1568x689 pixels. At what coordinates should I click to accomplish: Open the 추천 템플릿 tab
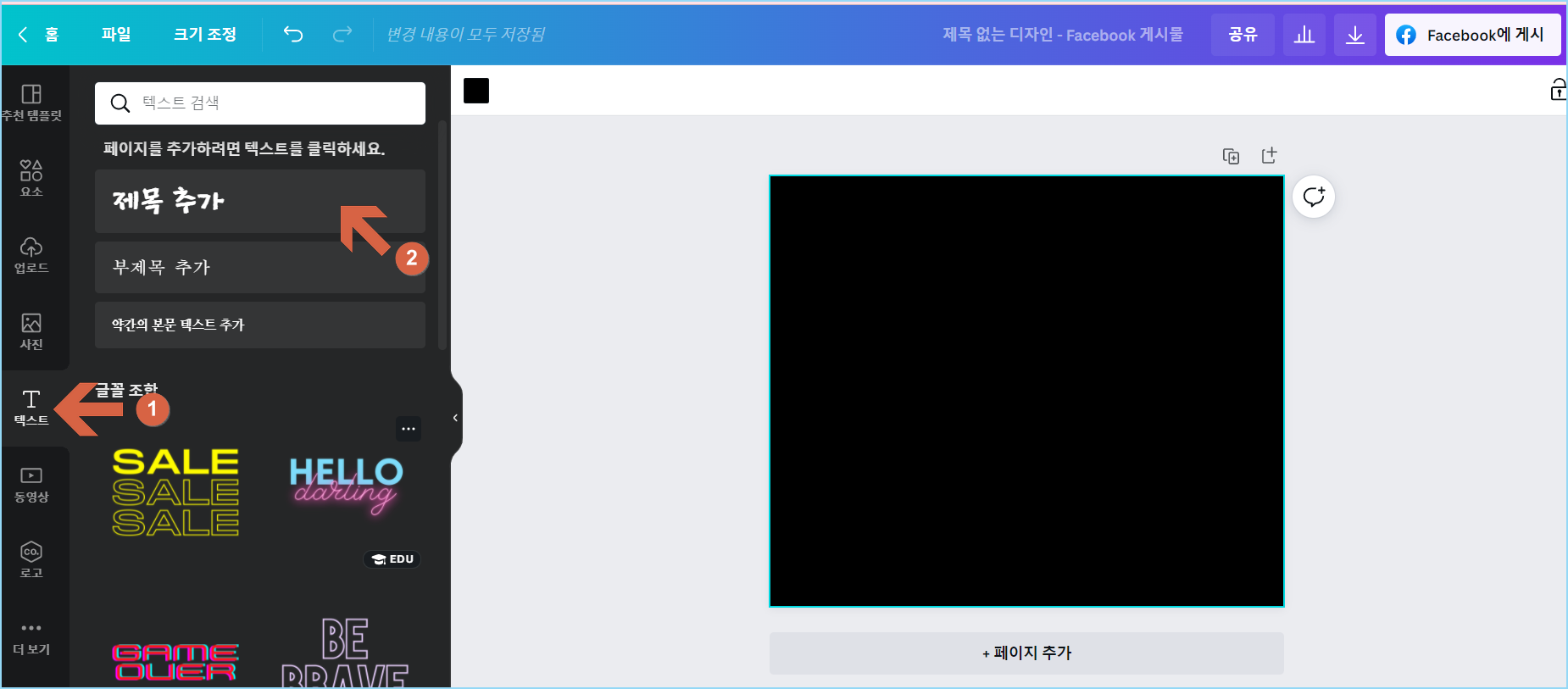31,103
